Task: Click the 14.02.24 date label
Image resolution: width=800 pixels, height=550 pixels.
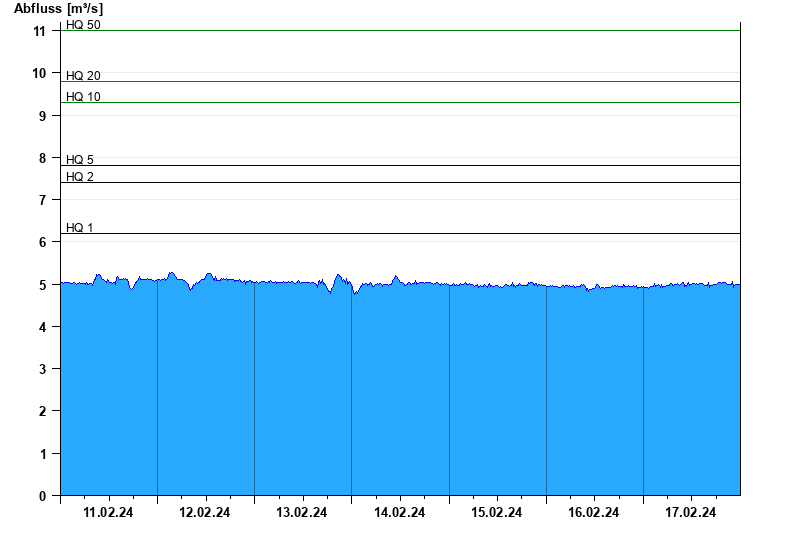Action: [399, 512]
